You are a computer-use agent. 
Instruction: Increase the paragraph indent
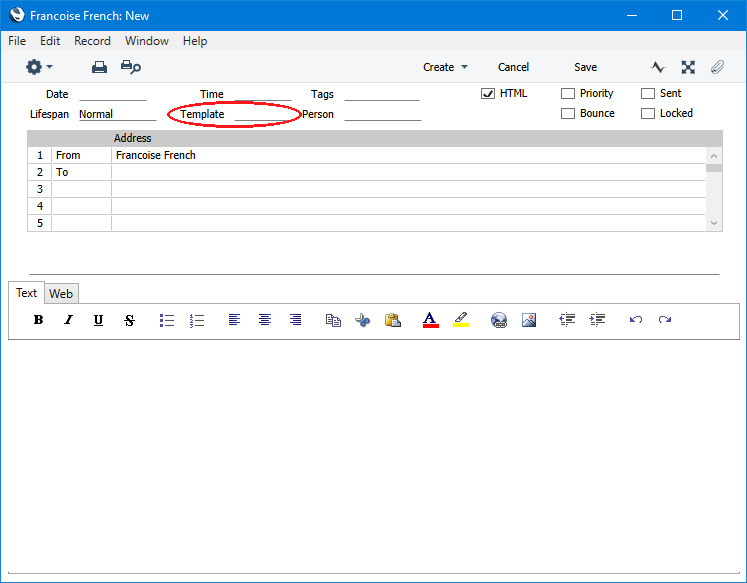pos(597,320)
